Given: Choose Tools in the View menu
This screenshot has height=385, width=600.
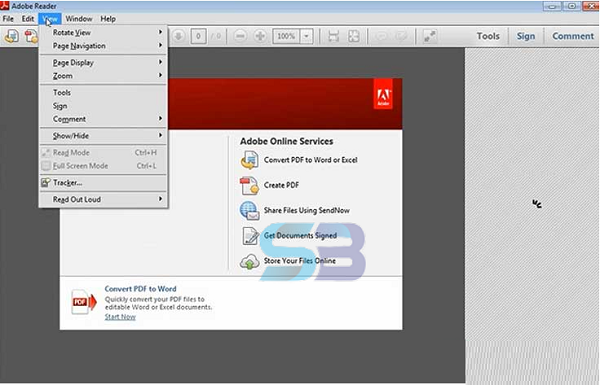Looking at the screenshot, I should tap(103, 93).
